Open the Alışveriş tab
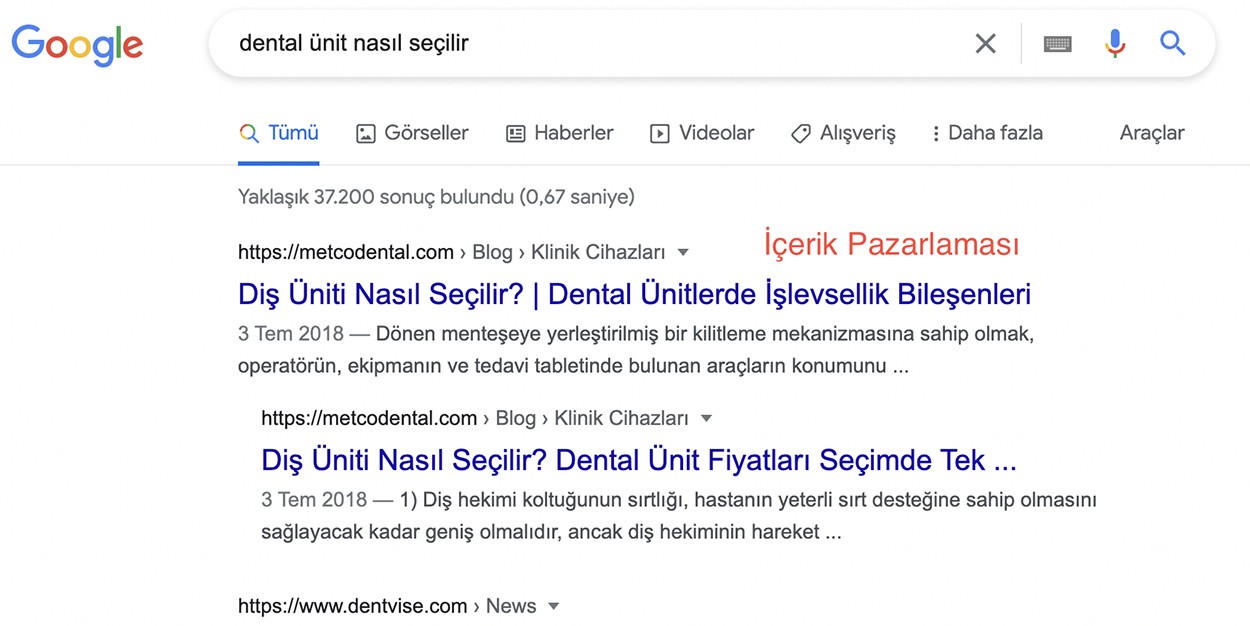Viewport: 1250px width, 626px height. 843,133
